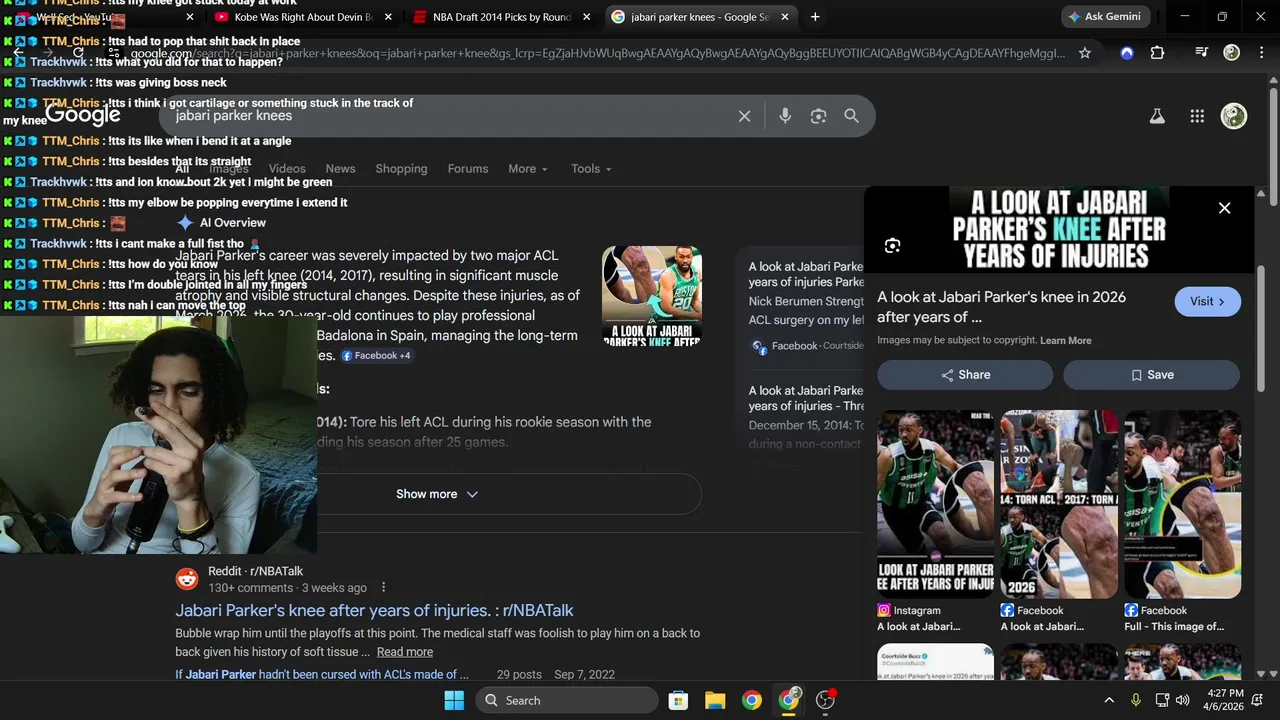This screenshot has width=1280, height=720.
Task: Bookmark this page with the star icon
Action: [x=1085, y=53]
